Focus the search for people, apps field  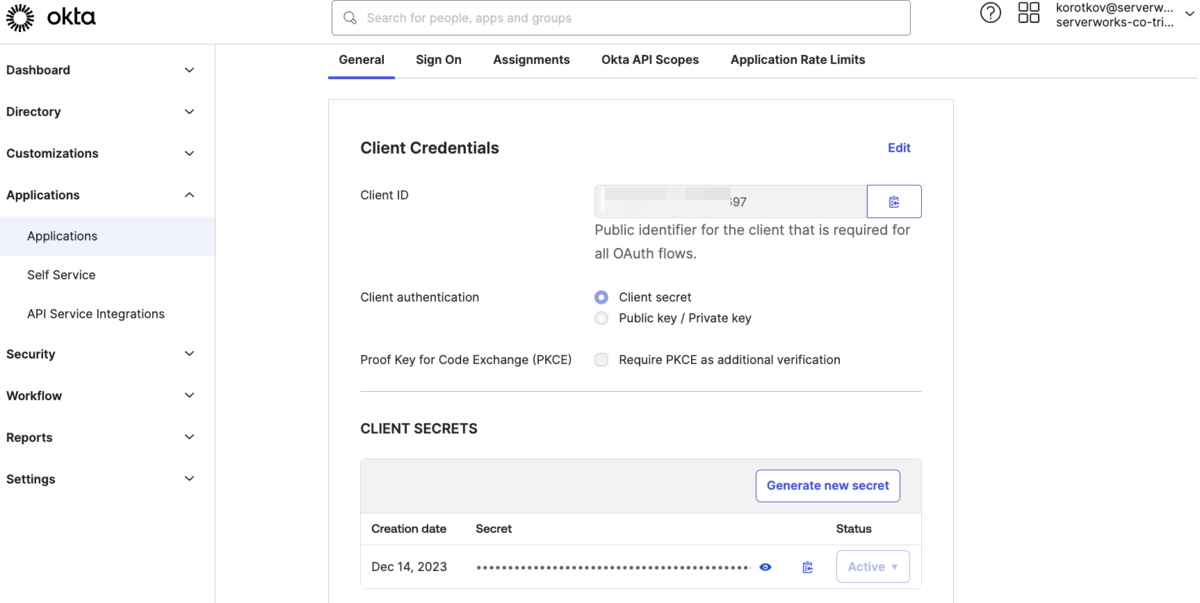(x=621, y=18)
